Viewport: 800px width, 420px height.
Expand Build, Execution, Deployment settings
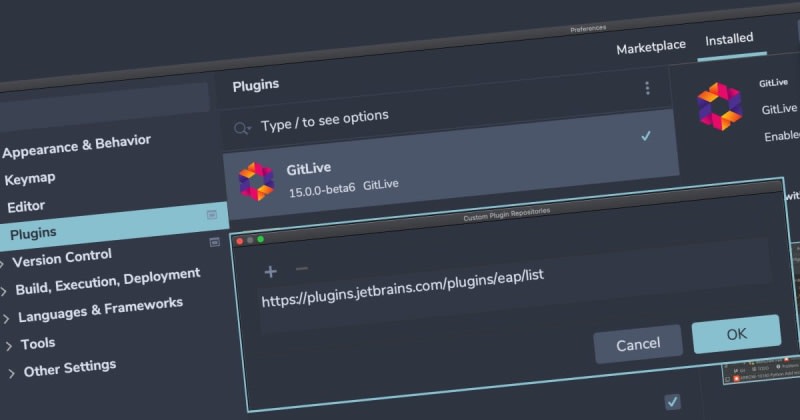[x=5, y=291]
